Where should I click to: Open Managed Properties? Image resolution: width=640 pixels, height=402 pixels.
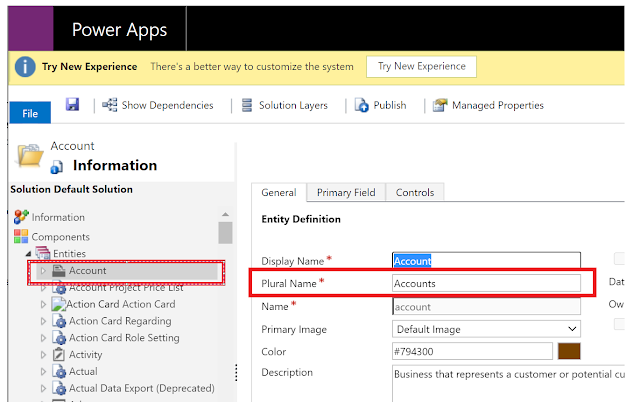coord(441,105)
